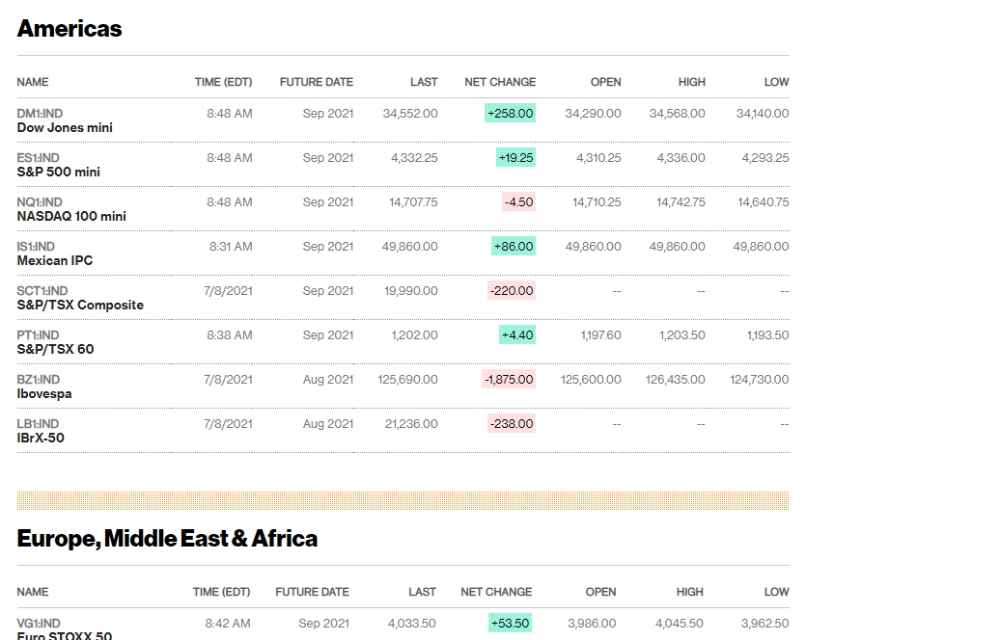Click Dow Jones mini last price 34,552.00
The height and width of the screenshot is (640, 1000).
point(410,113)
